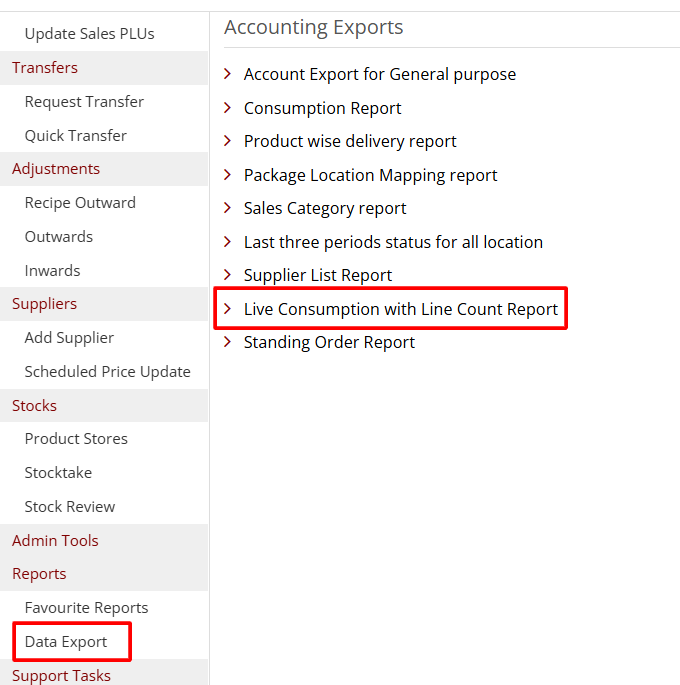Open Product wise delivery report

[x=350, y=141]
